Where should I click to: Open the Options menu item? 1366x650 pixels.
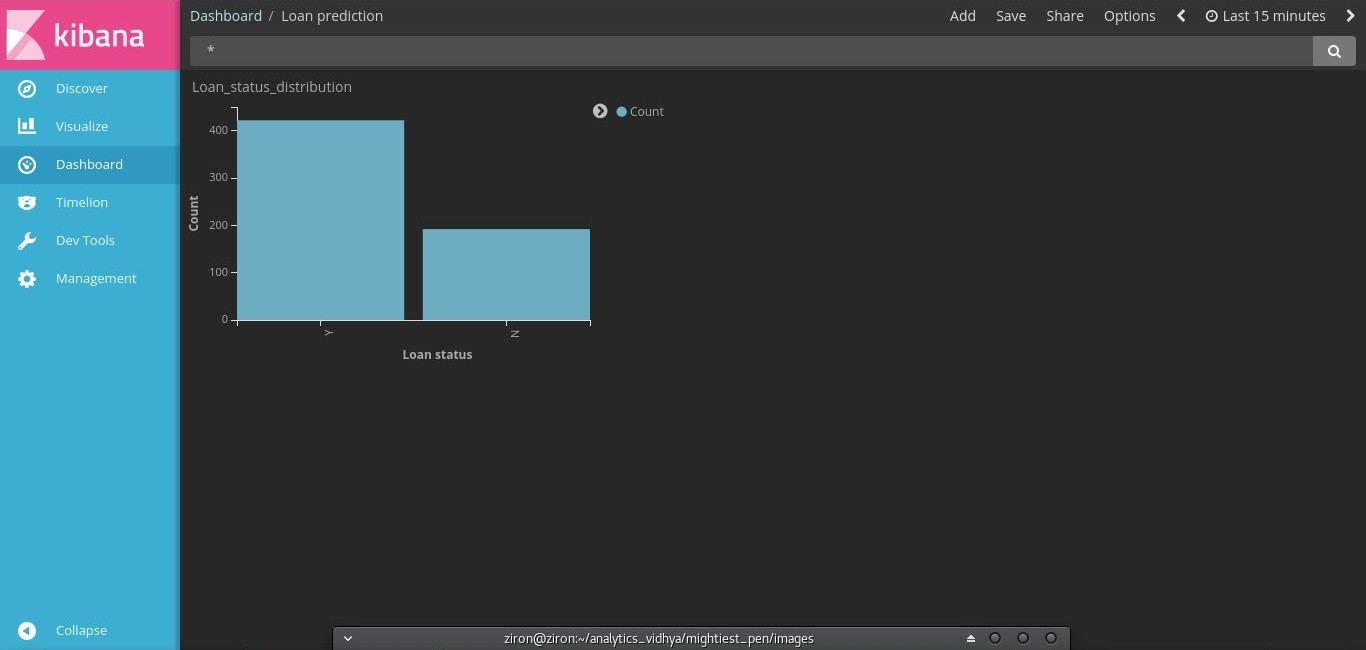[x=1130, y=16]
